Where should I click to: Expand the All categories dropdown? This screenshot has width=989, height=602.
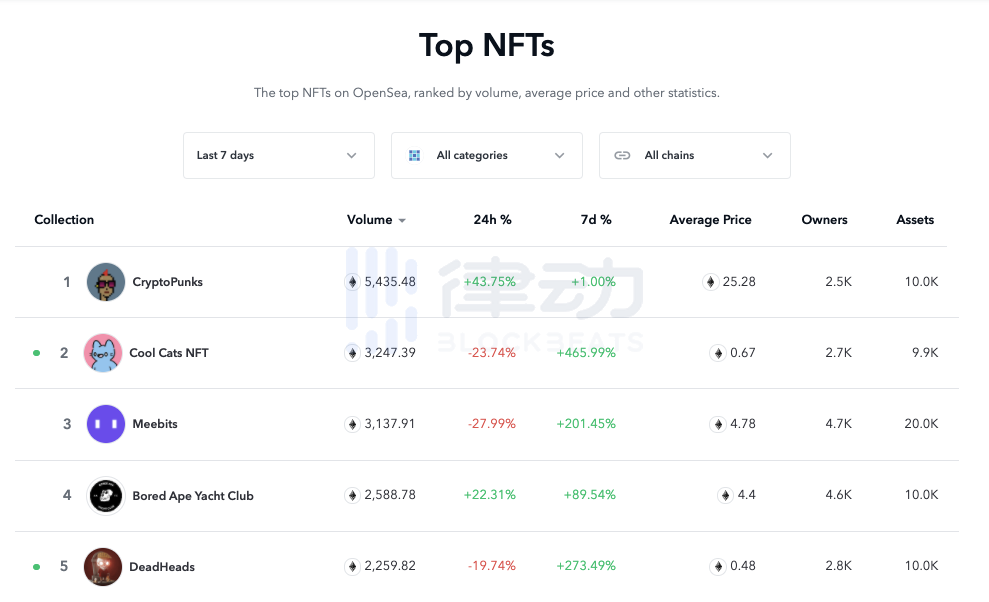click(x=487, y=156)
